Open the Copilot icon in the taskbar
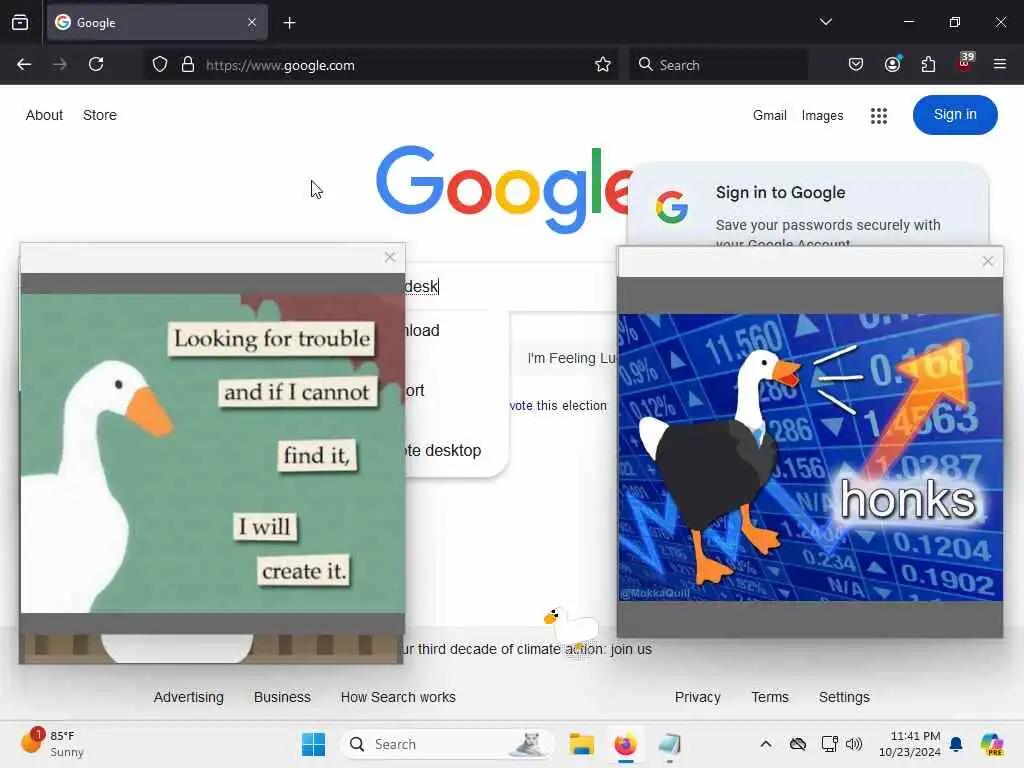This screenshot has height=768, width=1024. tap(992, 744)
